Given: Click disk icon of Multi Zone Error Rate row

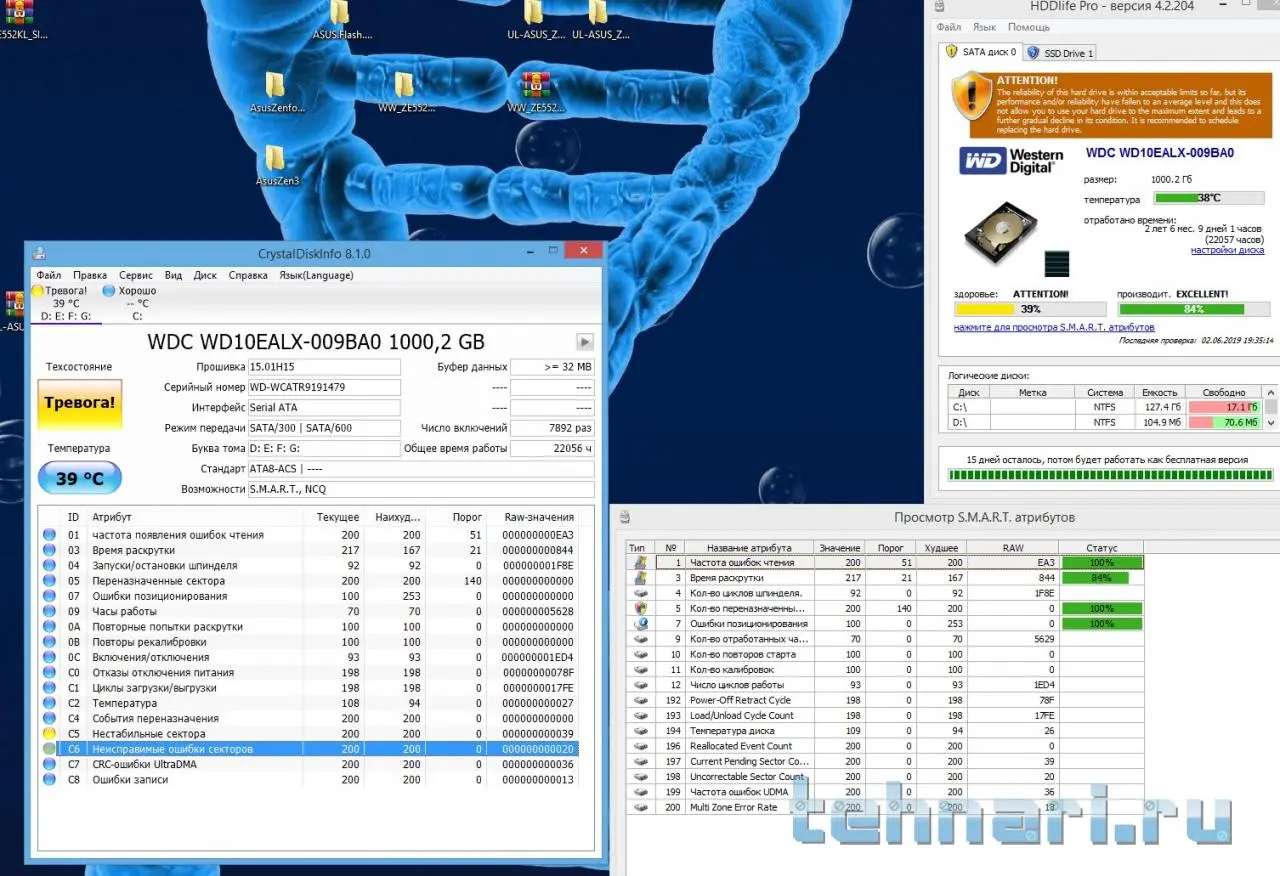Looking at the screenshot, I should [x=640, y=807].
